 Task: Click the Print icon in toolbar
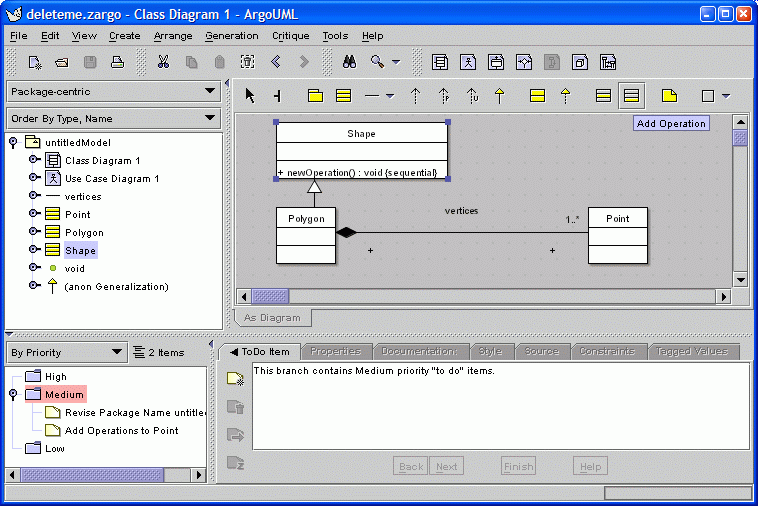coord(117,62)
